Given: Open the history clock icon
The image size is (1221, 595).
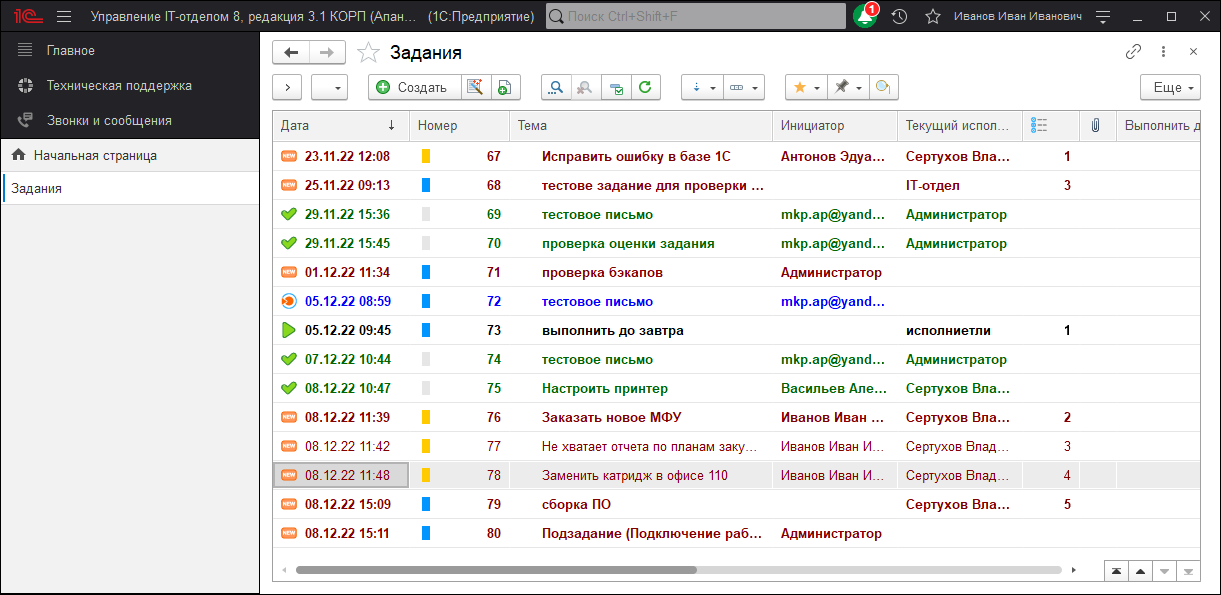Looking at the screenshot, I should click(899, 17).
